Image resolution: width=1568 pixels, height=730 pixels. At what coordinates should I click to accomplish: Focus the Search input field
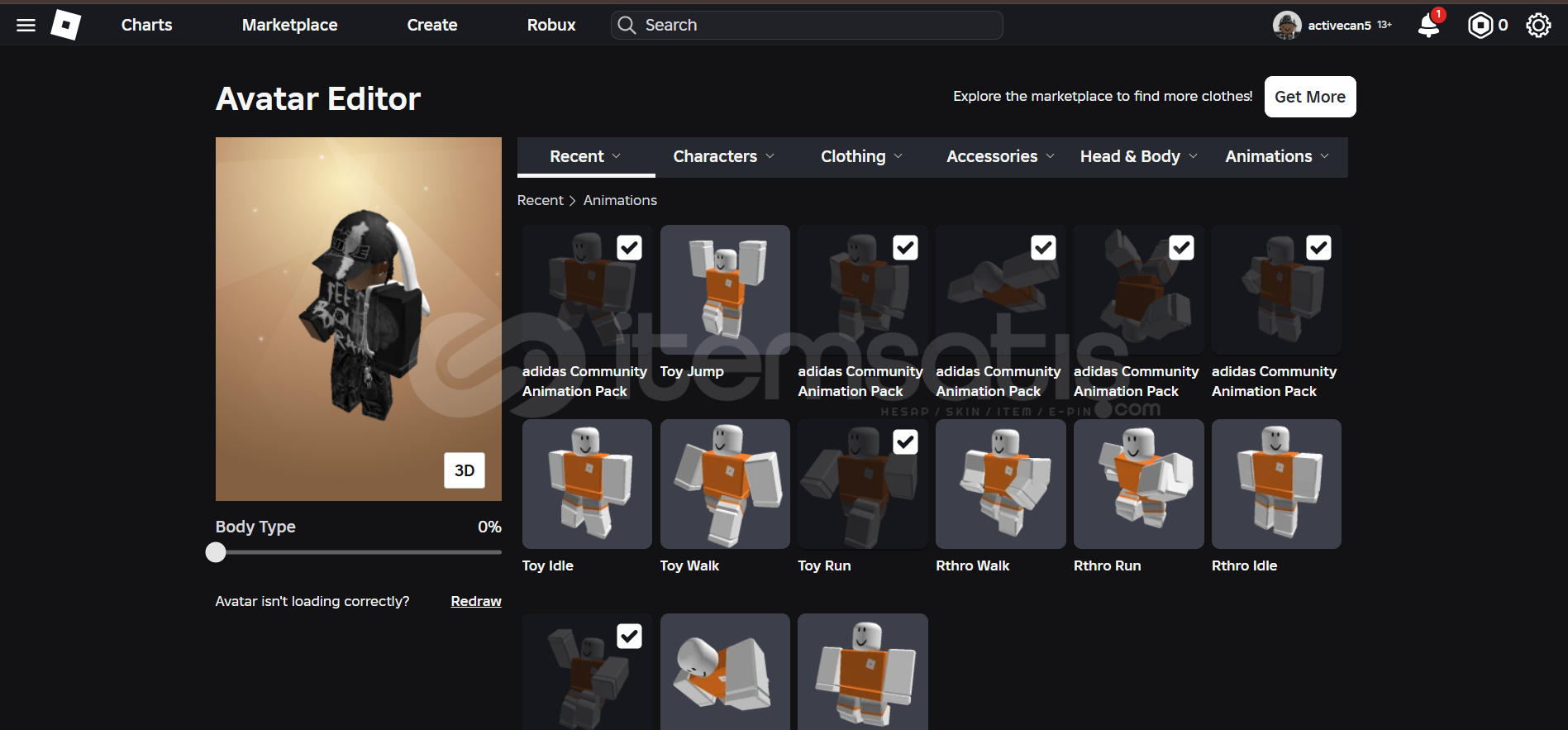[x=807, y=25]
